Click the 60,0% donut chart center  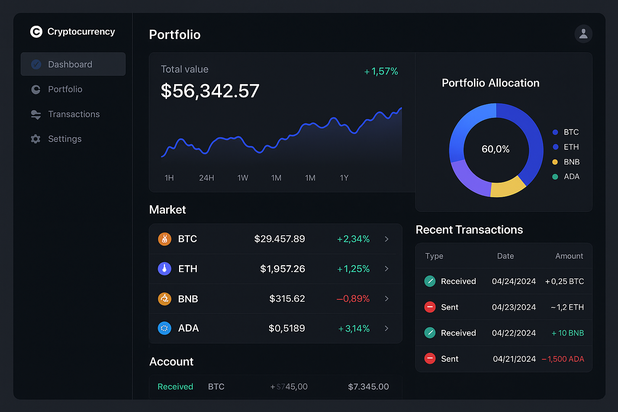click(495, 149)
